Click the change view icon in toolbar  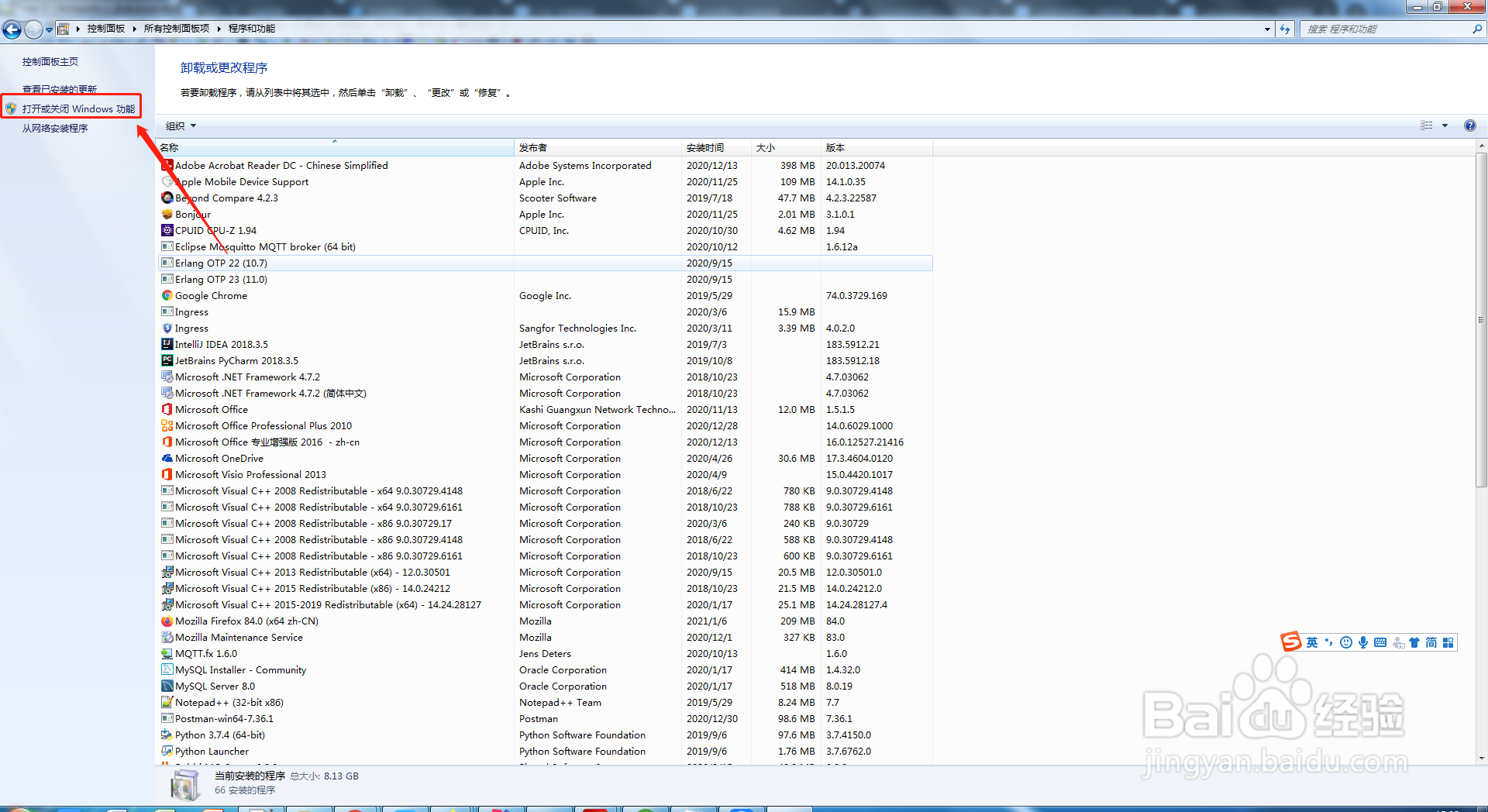(1427, 126)
